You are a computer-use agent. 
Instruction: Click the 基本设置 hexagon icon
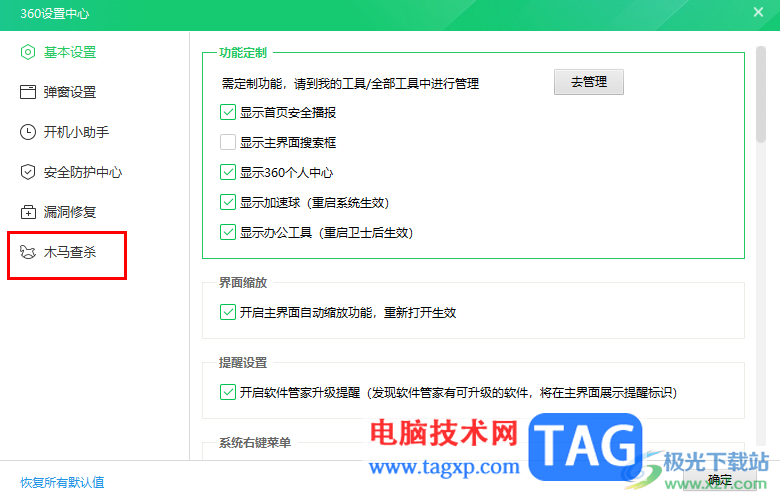[x=28, y=52]
